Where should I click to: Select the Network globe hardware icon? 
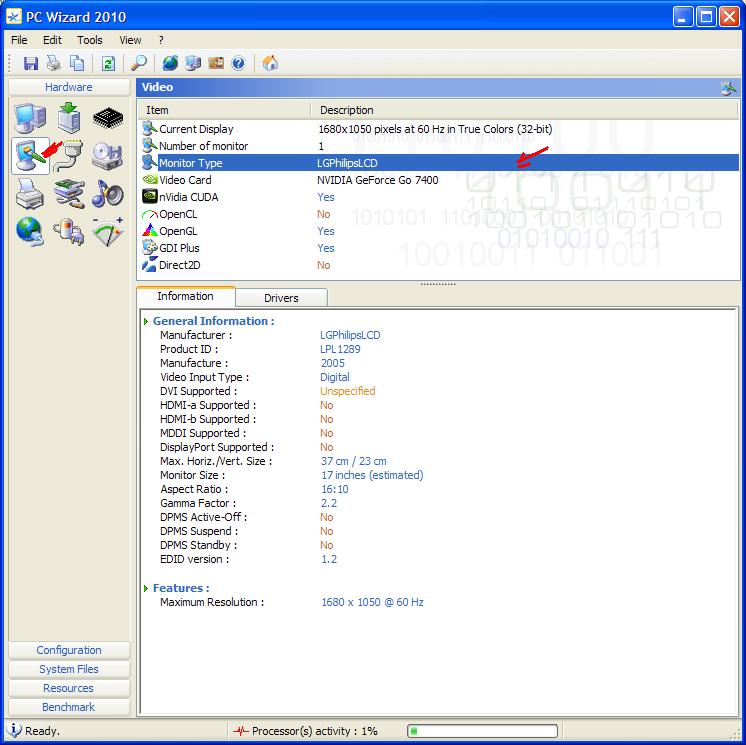tap(30, 232)
